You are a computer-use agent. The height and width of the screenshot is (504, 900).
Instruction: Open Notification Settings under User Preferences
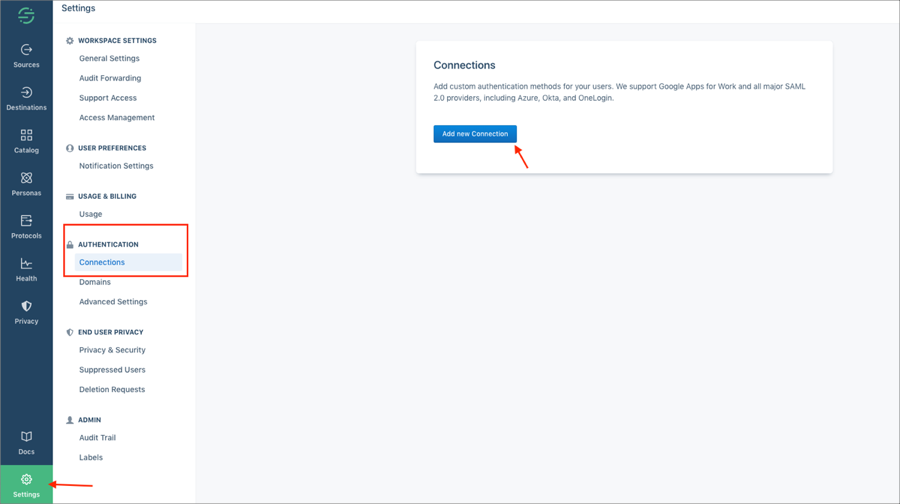(x=116, y=166)
